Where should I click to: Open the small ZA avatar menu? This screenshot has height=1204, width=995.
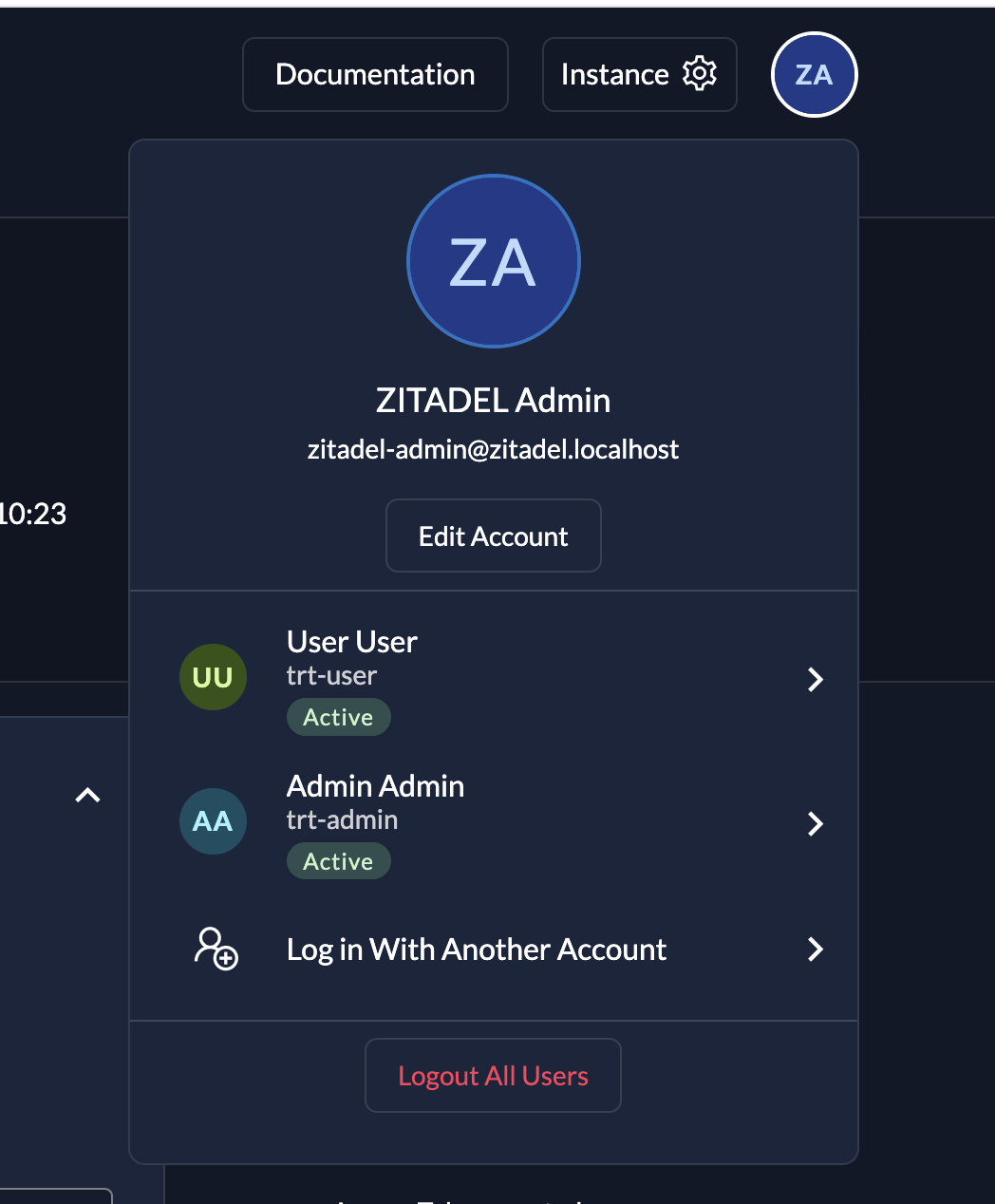(x=814, y=74)
